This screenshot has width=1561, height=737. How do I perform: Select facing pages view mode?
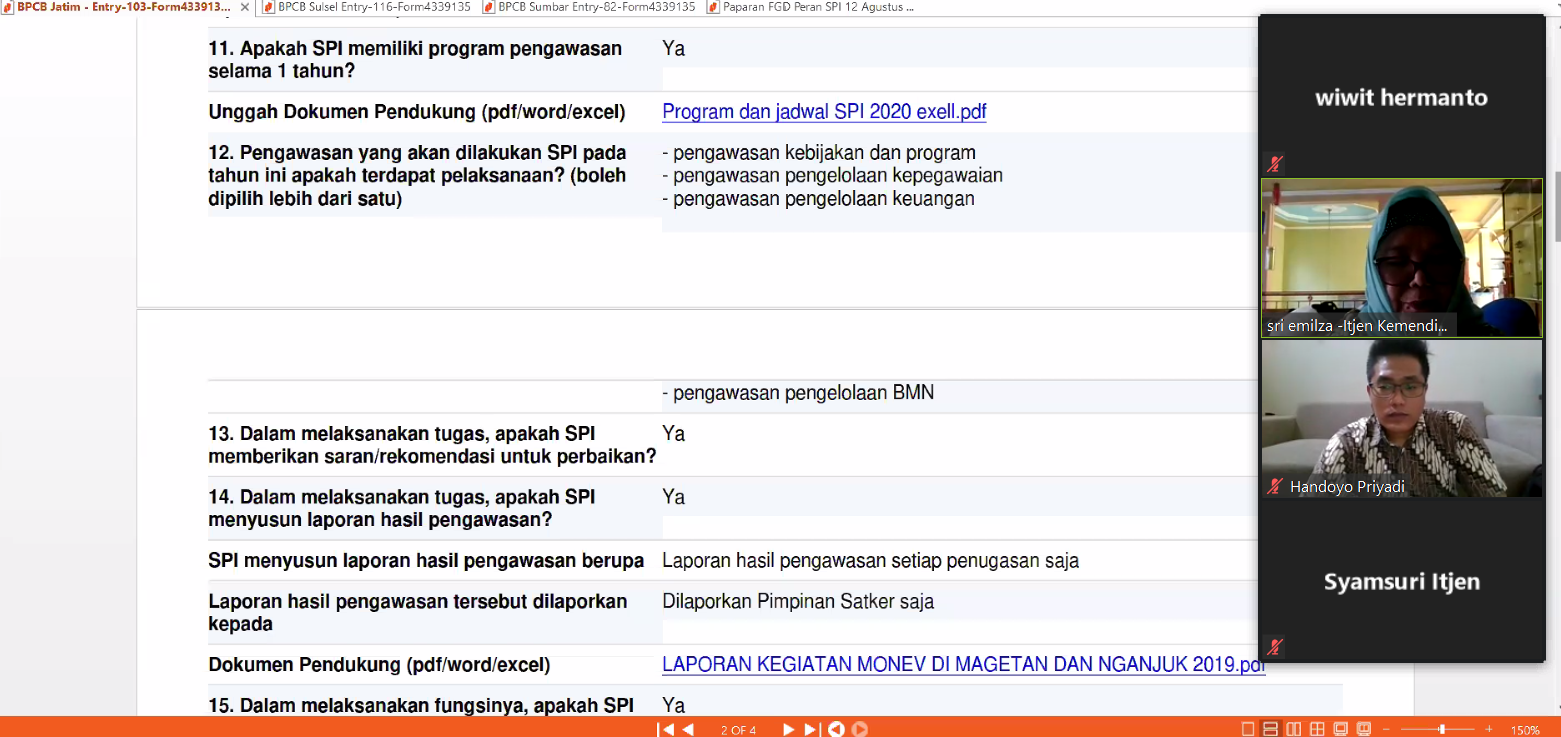point(1294,729)
